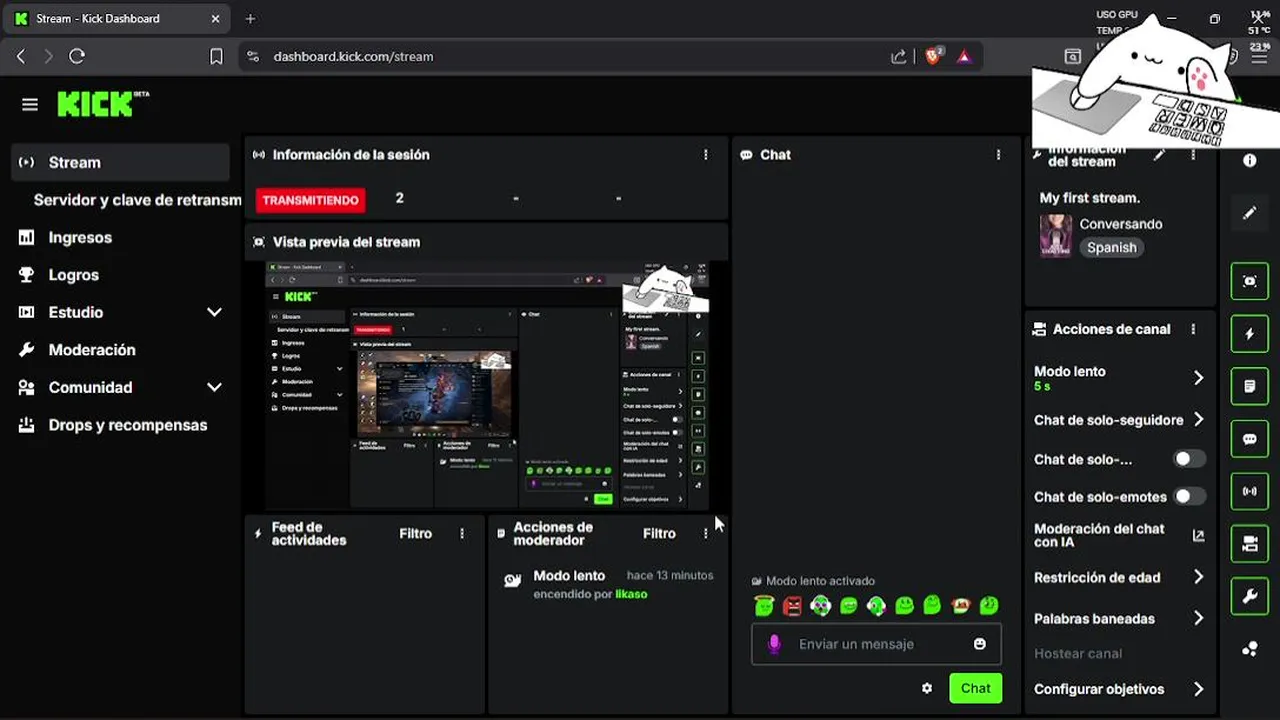Click the Brave Shields lion icon
This screenshot has height=720, width=1280.
click(x=933, y=56)
